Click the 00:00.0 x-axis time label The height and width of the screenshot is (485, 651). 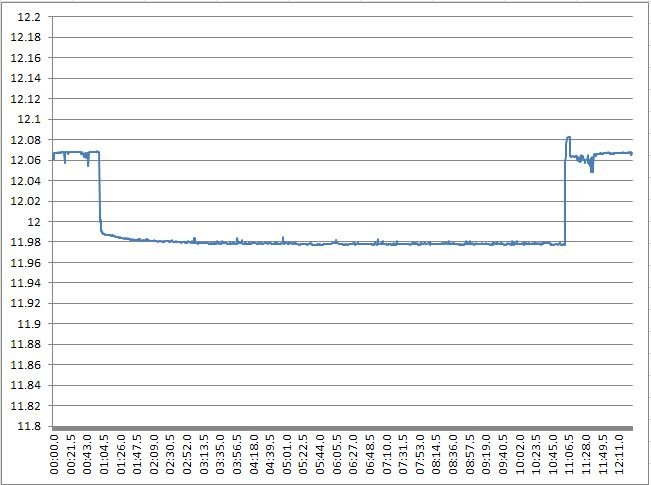coord(55,453)
